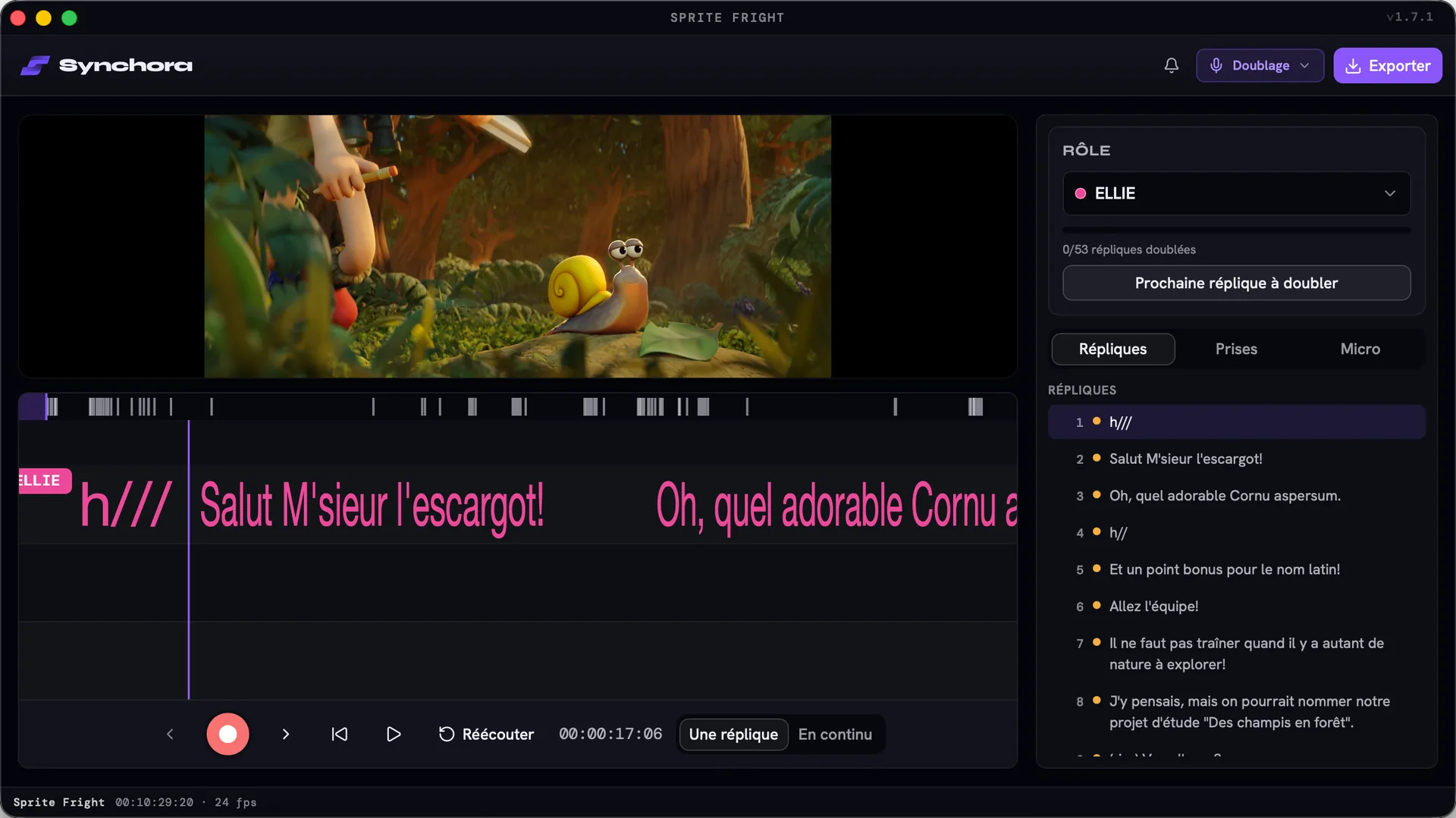Image resolution: width=1456 pixels, height=818 pixels.
Task: Go to next line with right chevron
Action: (x=285, y=734)
